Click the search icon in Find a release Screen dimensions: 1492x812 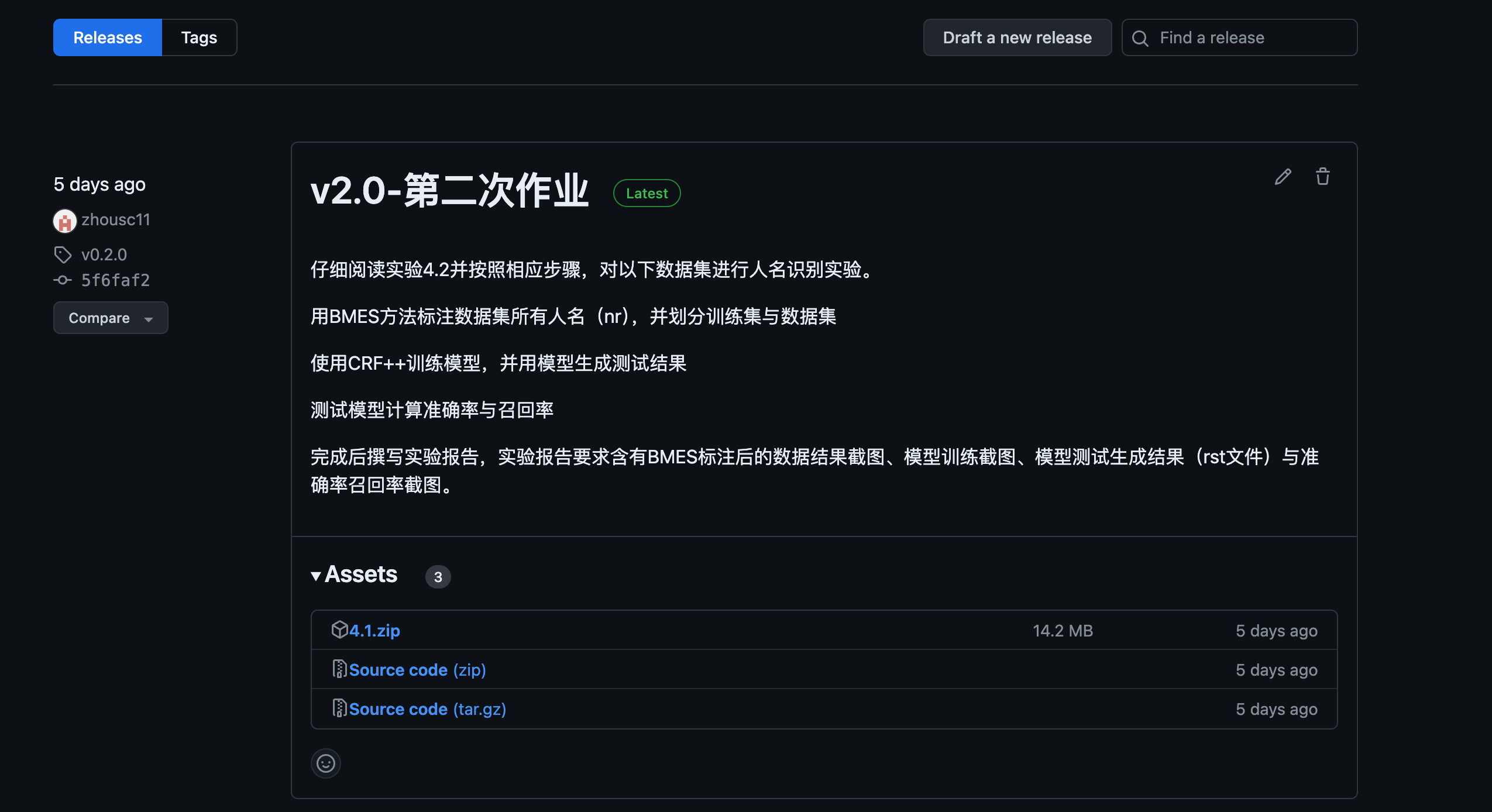tap(1139, 37)
